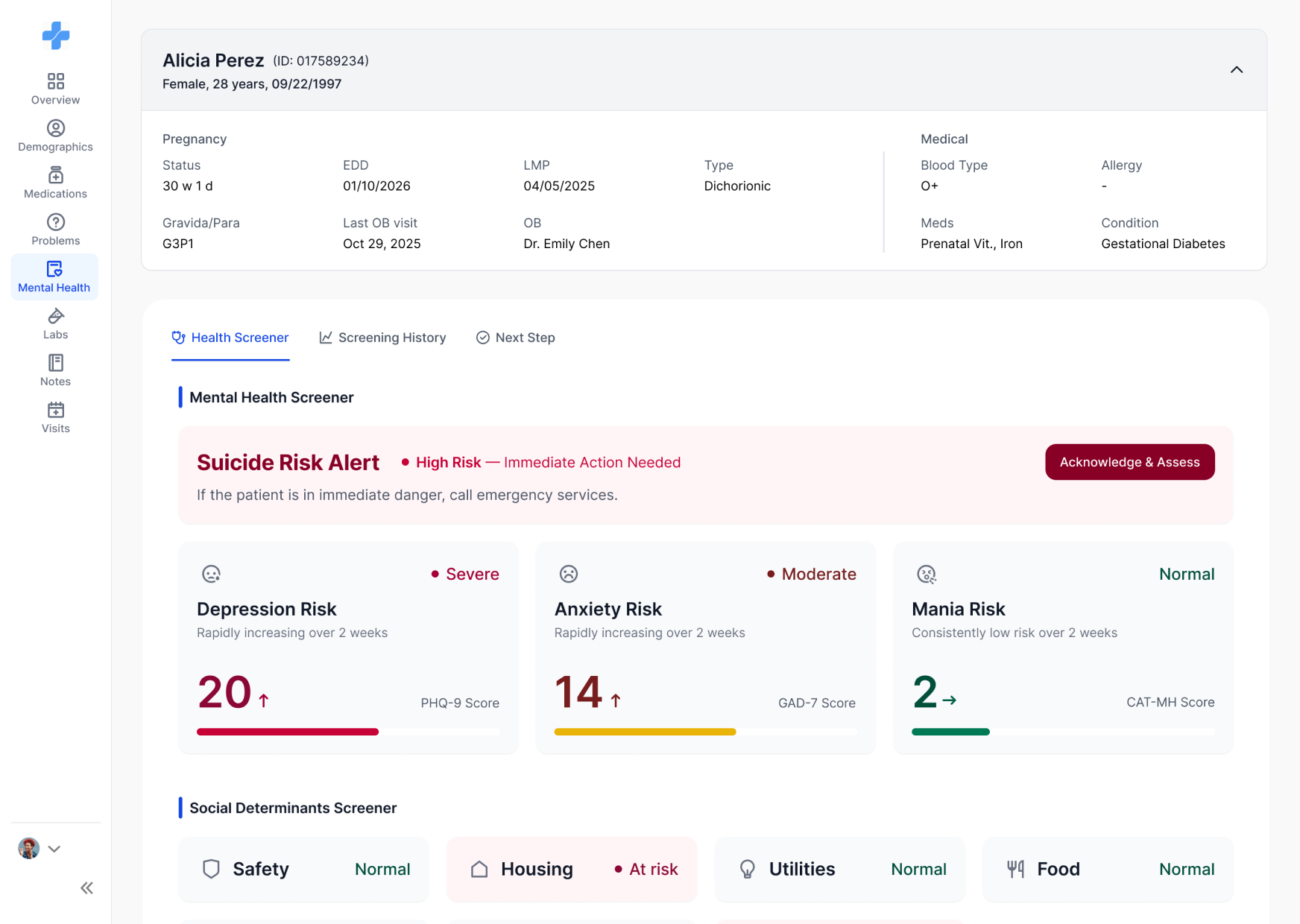Click the GAD-7 score 14
Image resolution: width=1300 pixels, height=924 pixels.
pos(578,692)
